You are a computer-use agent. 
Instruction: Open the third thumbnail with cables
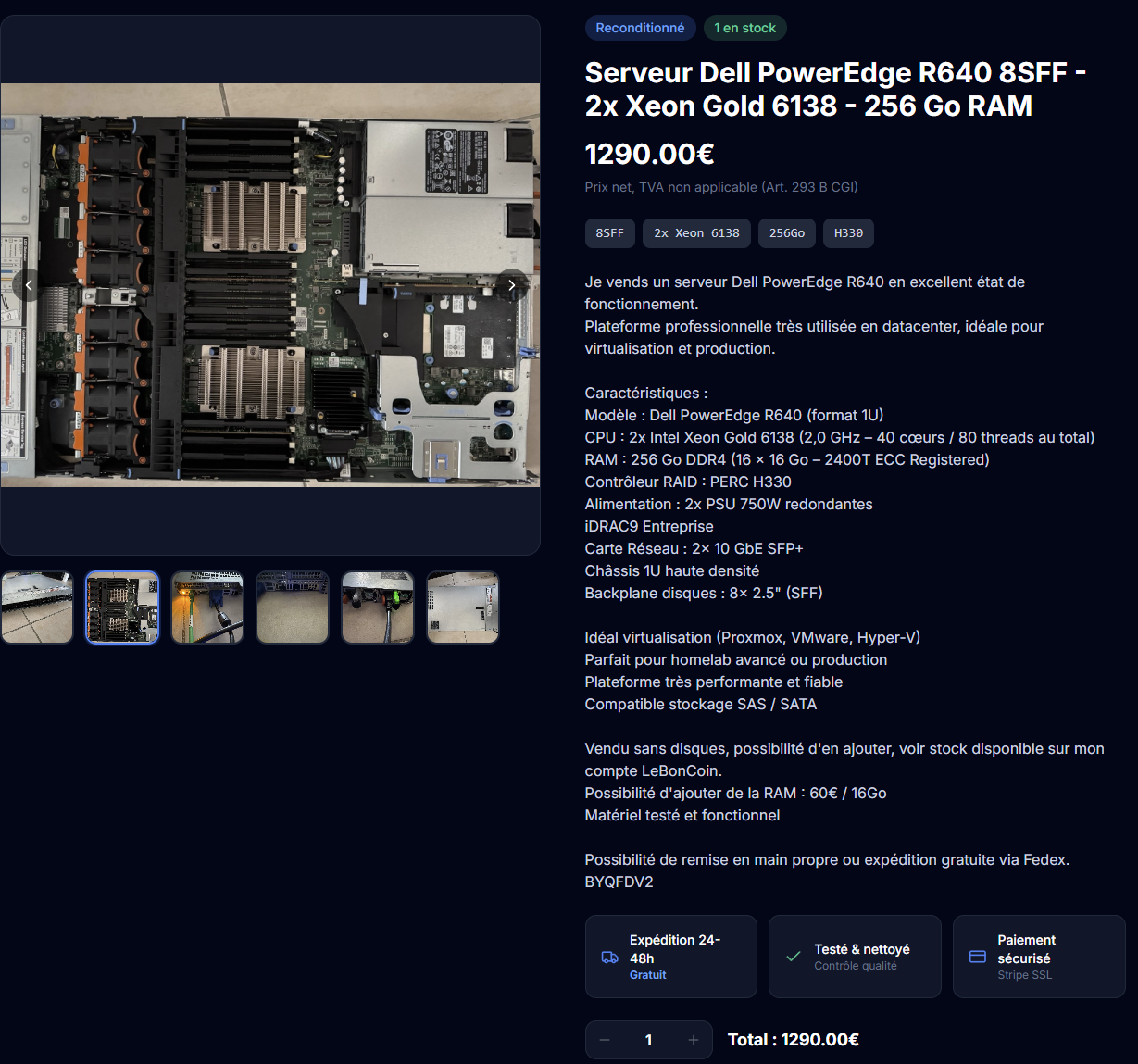(x=207, y=607)
